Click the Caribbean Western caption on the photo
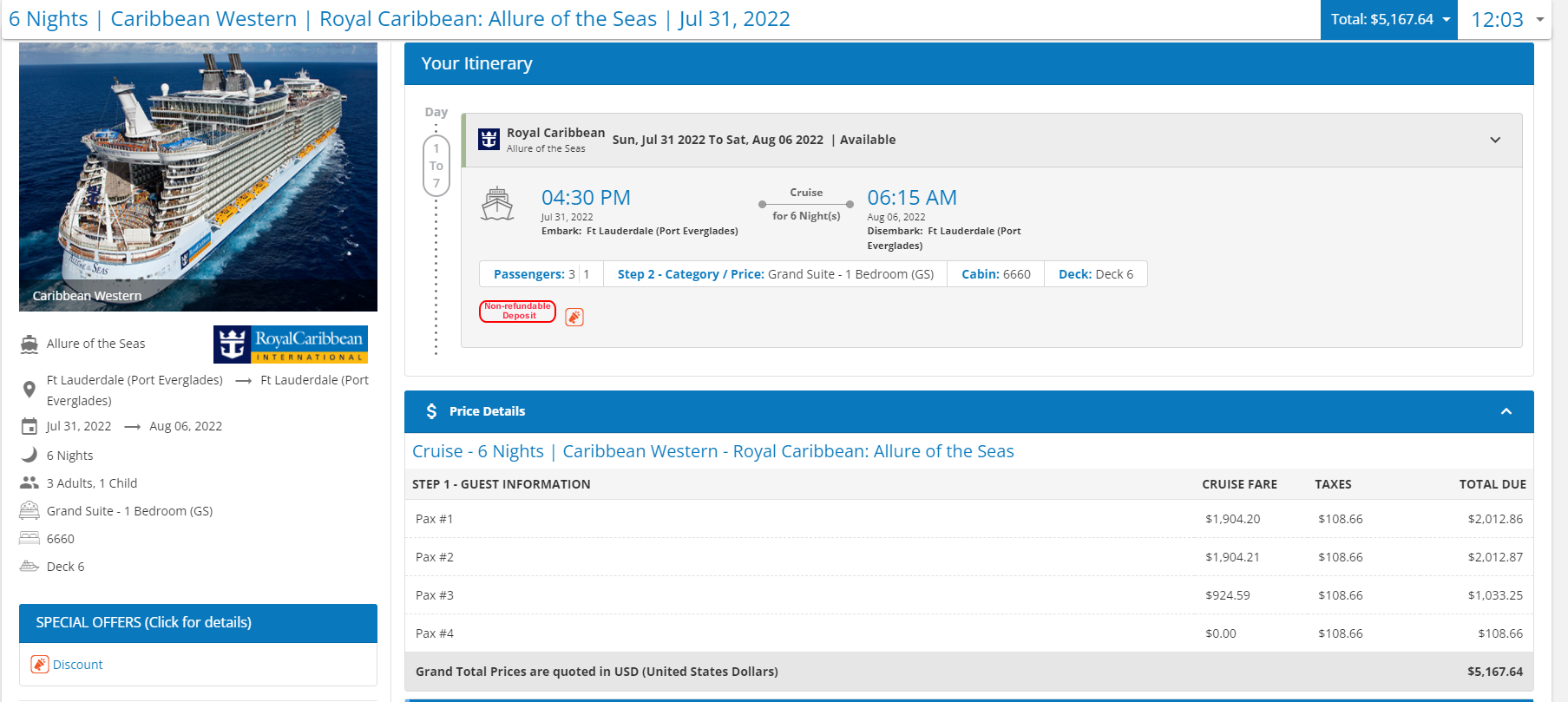 pyautogui.click(x=87, y=296)
